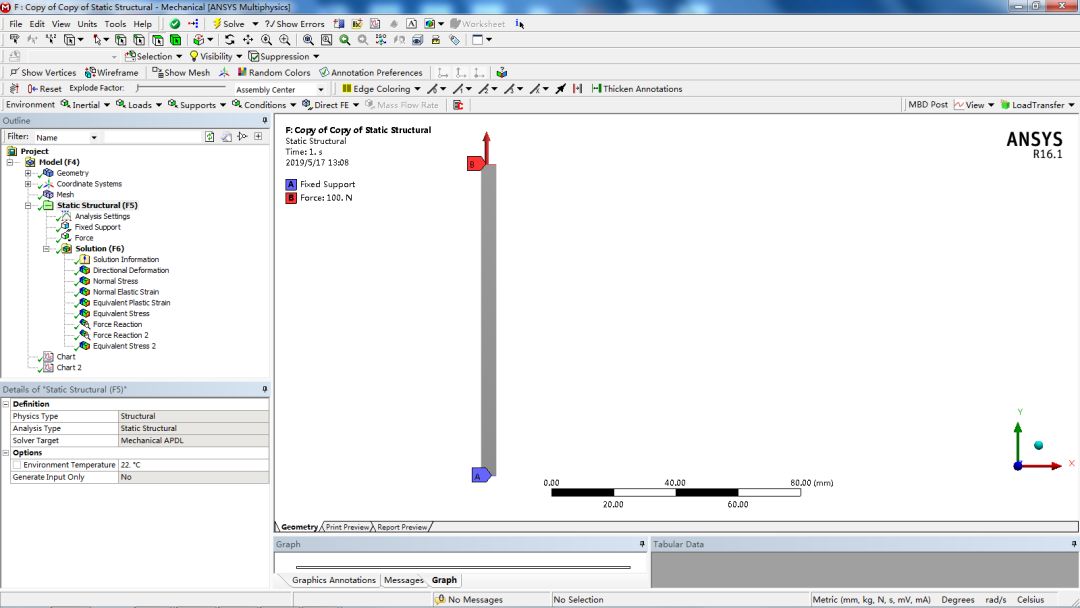Activate the Pan view tool
The height and width of the screenshot is (608, 1080).
click(x=248, y=40)
